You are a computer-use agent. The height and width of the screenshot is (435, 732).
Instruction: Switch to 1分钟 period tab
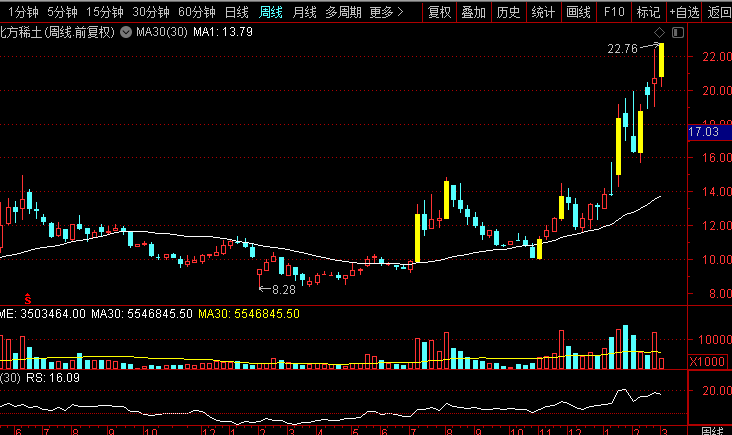pos(22,12)
